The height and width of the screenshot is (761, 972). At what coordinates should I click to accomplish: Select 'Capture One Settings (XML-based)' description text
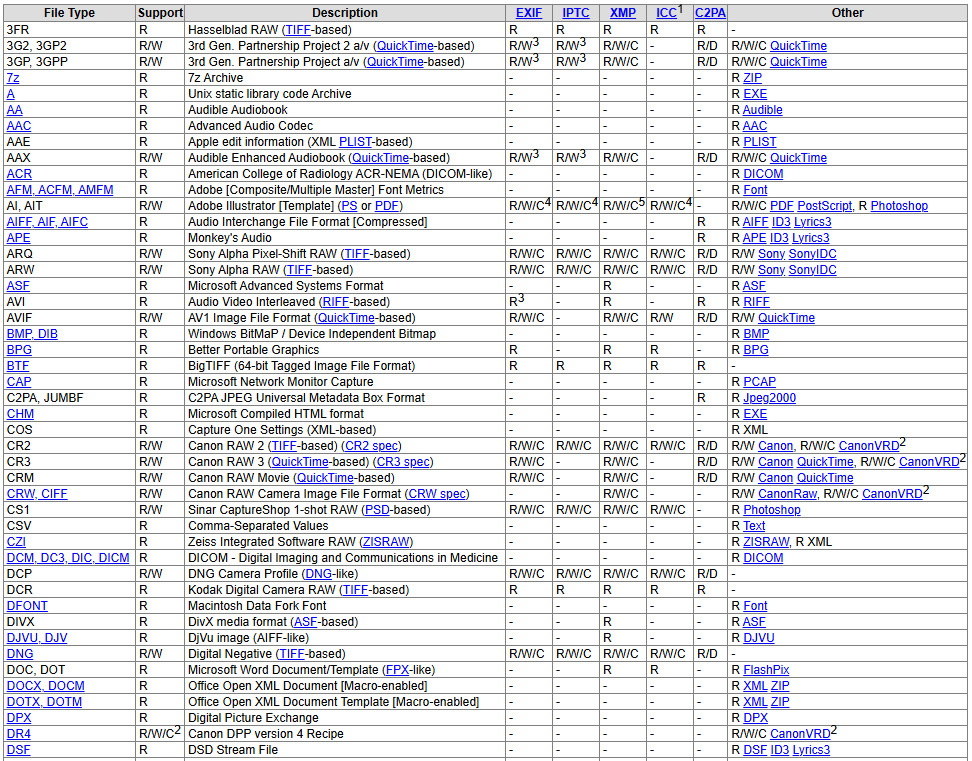tap(282, 430)
